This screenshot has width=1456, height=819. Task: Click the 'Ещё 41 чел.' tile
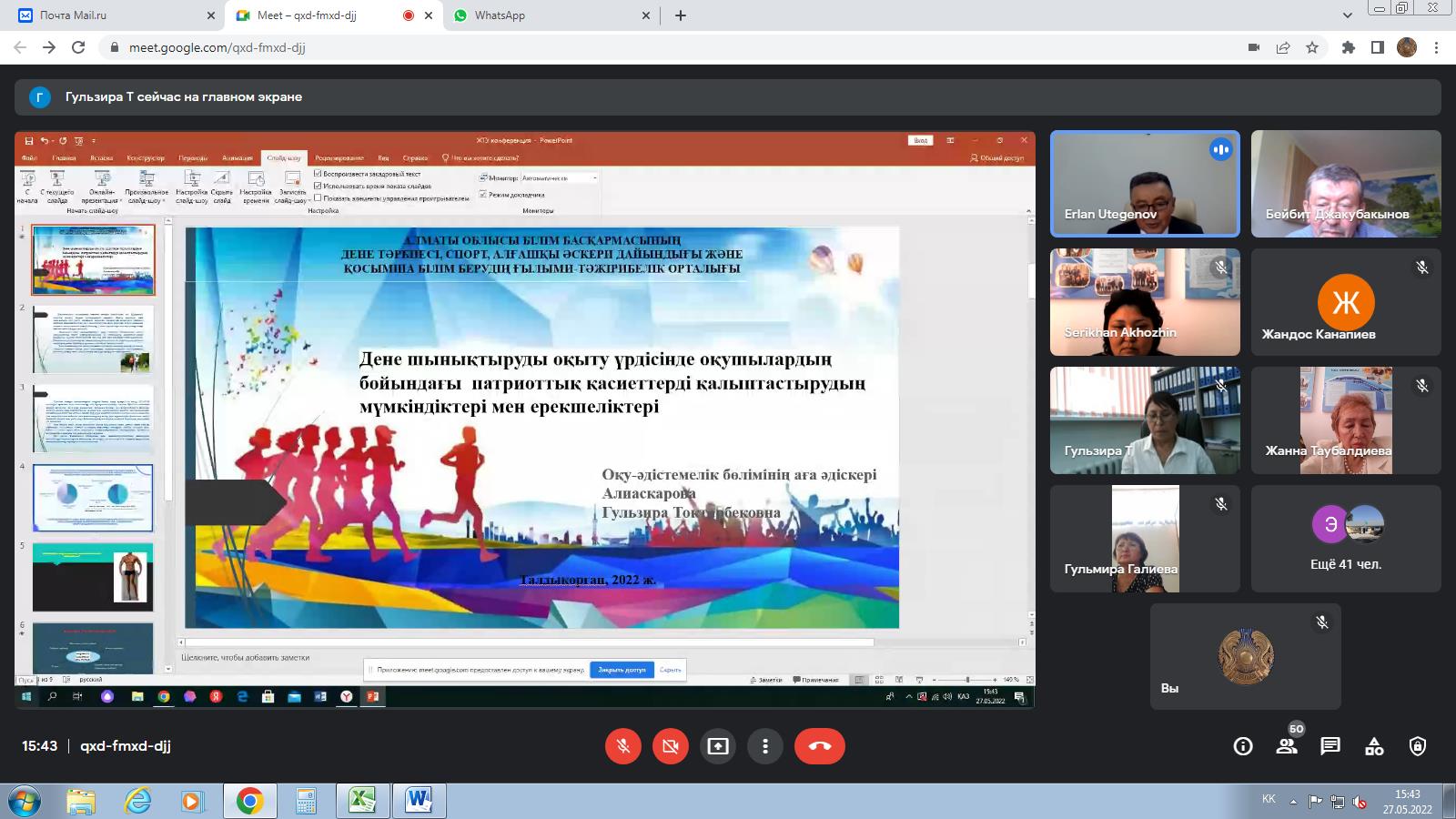(1346, 539)
